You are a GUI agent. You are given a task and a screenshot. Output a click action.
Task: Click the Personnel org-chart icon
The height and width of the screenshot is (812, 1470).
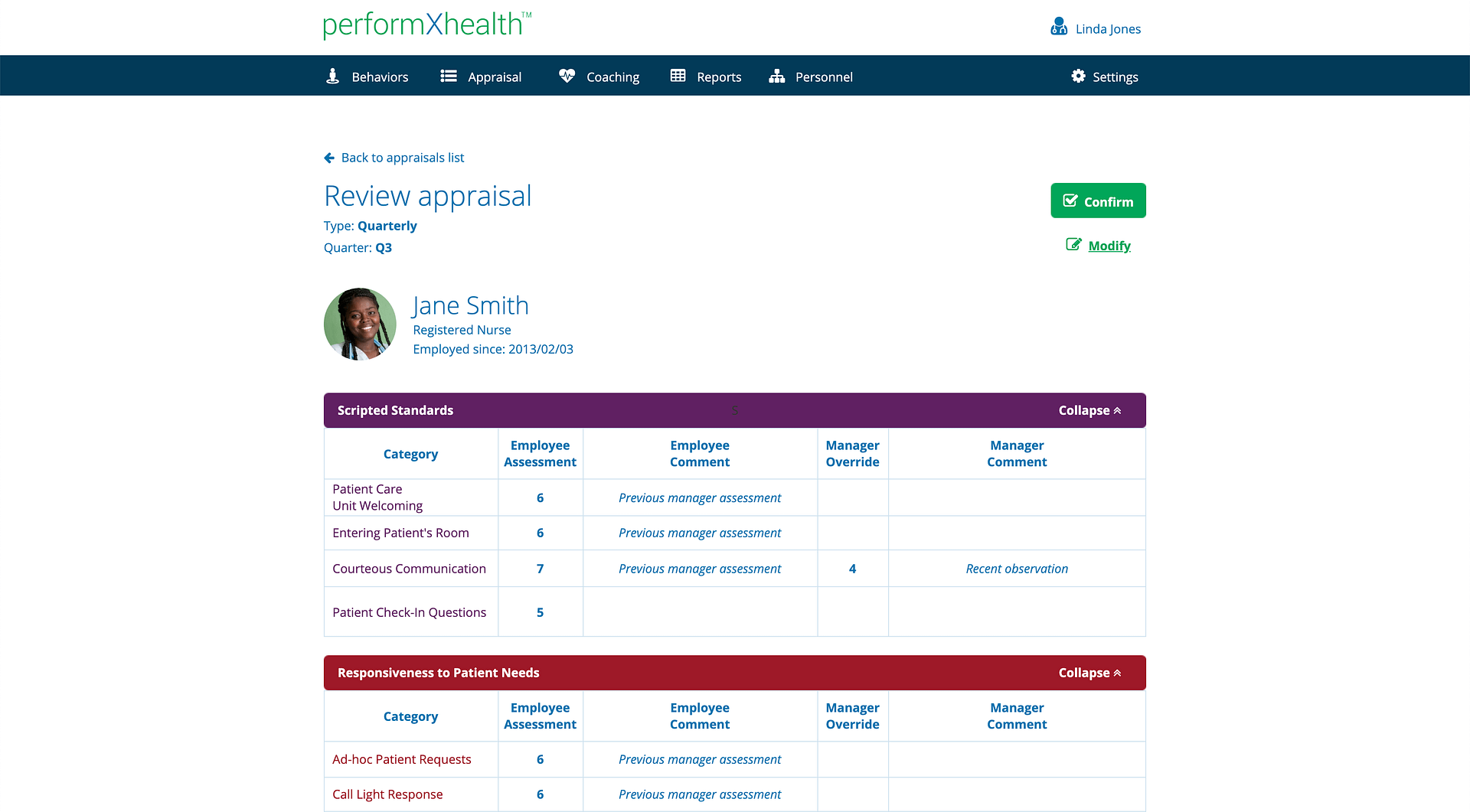pos(777,76)
